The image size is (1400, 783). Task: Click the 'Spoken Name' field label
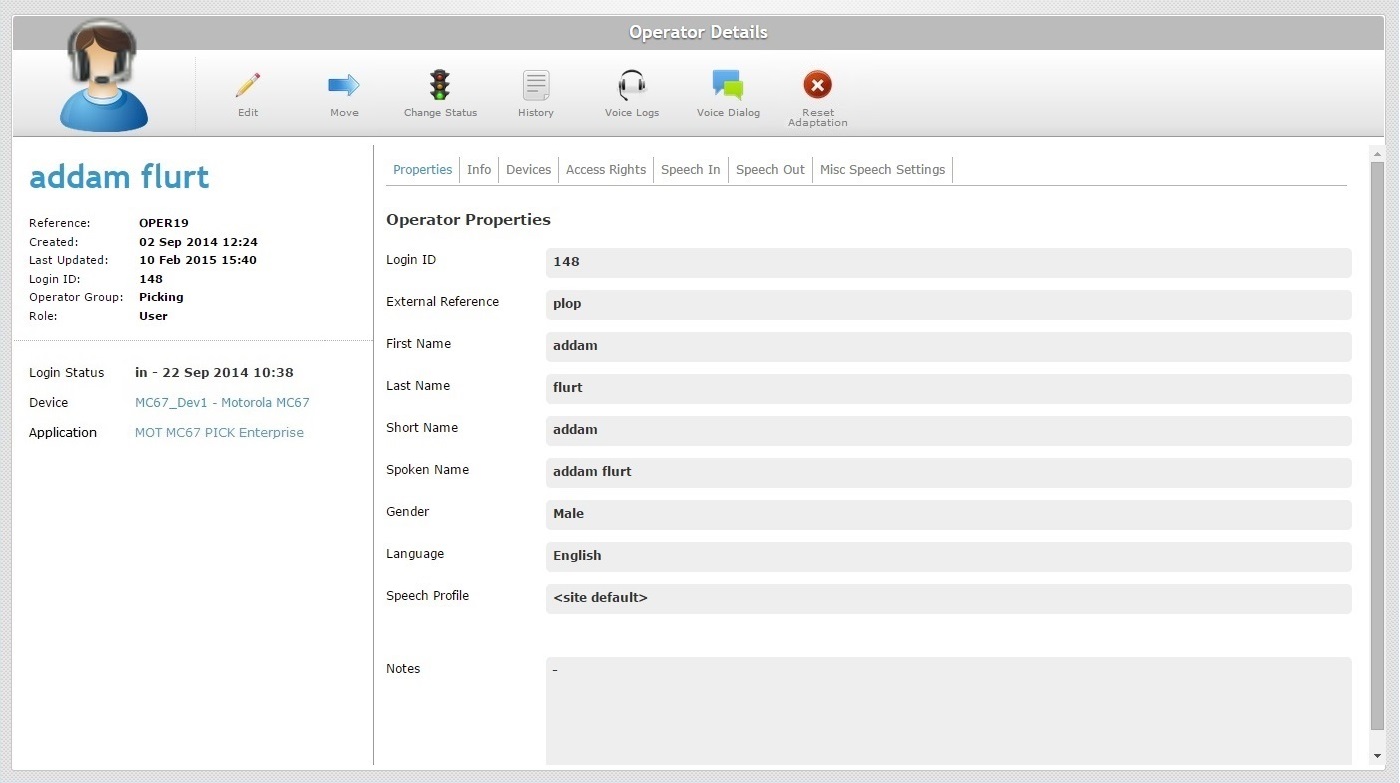(x=427, y=470)
